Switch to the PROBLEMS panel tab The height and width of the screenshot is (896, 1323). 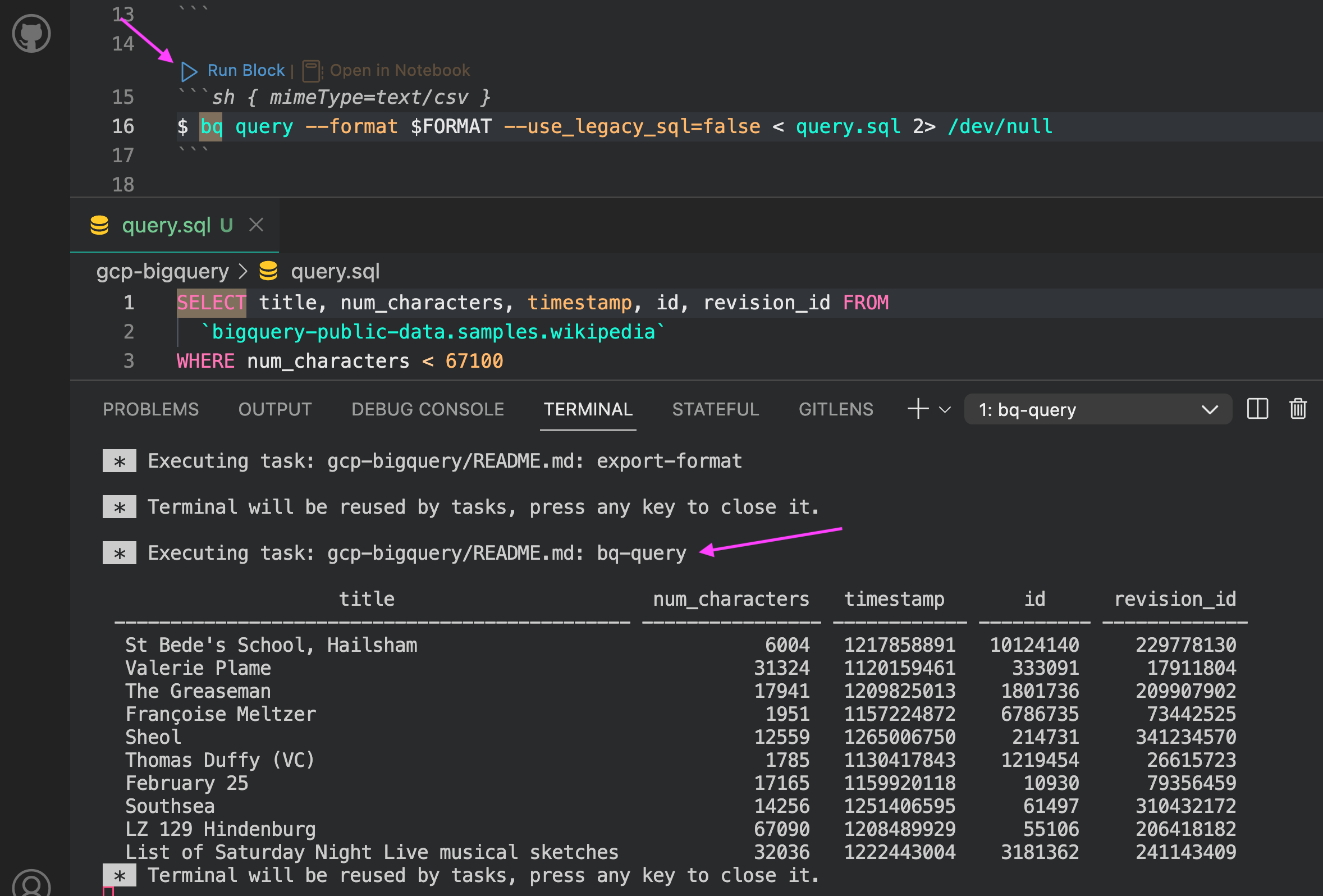pyautogui.click(x=151, y=409)
